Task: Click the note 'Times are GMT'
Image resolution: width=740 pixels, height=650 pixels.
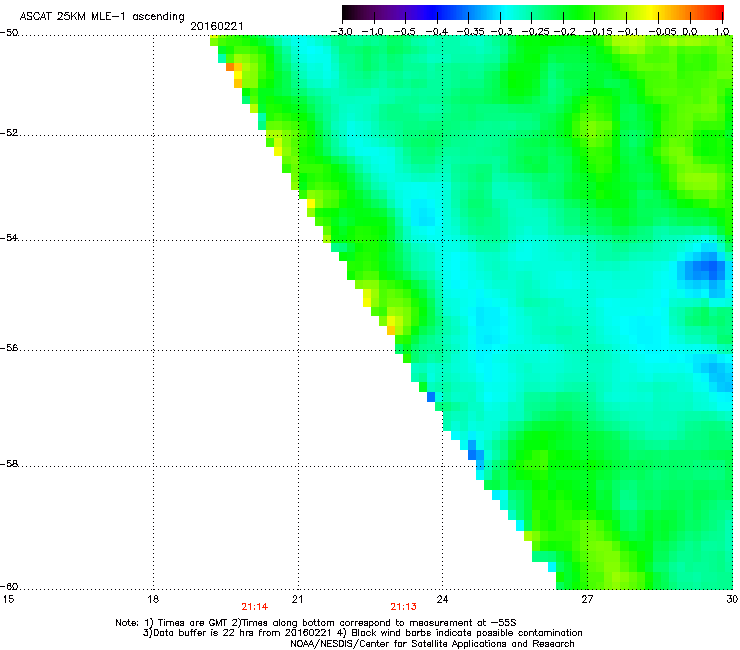Action: (191, 623)
